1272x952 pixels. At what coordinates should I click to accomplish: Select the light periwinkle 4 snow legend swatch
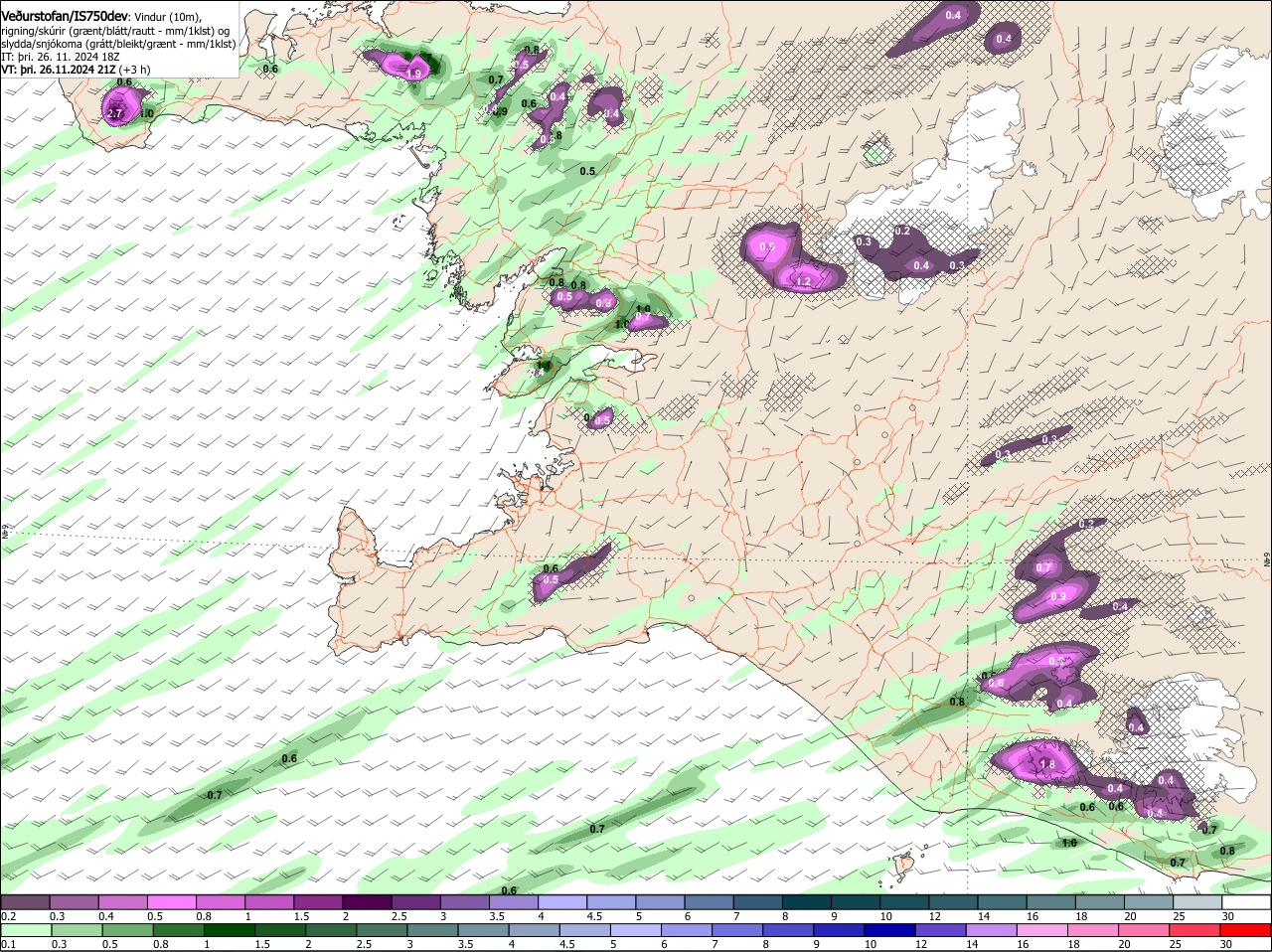pos(562,901)
